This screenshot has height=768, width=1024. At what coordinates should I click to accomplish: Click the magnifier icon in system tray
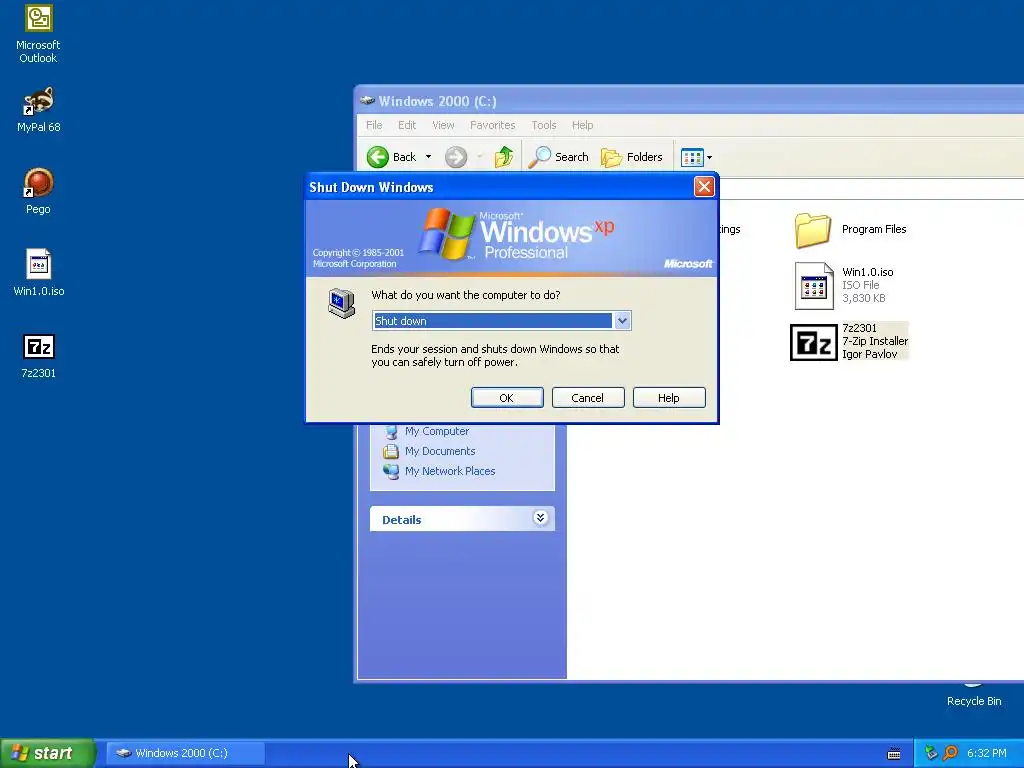[x=950, y=753]
